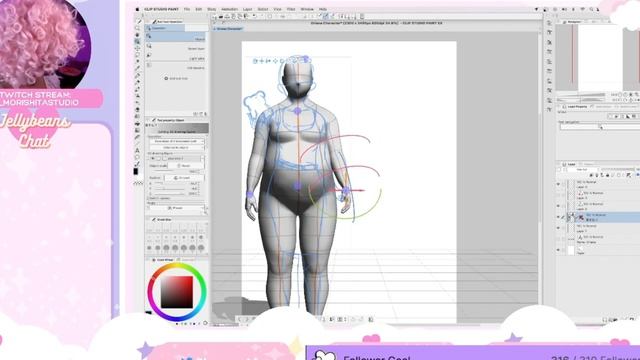Click the previous arrow in bottom 3D launcher
This screenshot has height=360, width=640.
coord(240,319)
